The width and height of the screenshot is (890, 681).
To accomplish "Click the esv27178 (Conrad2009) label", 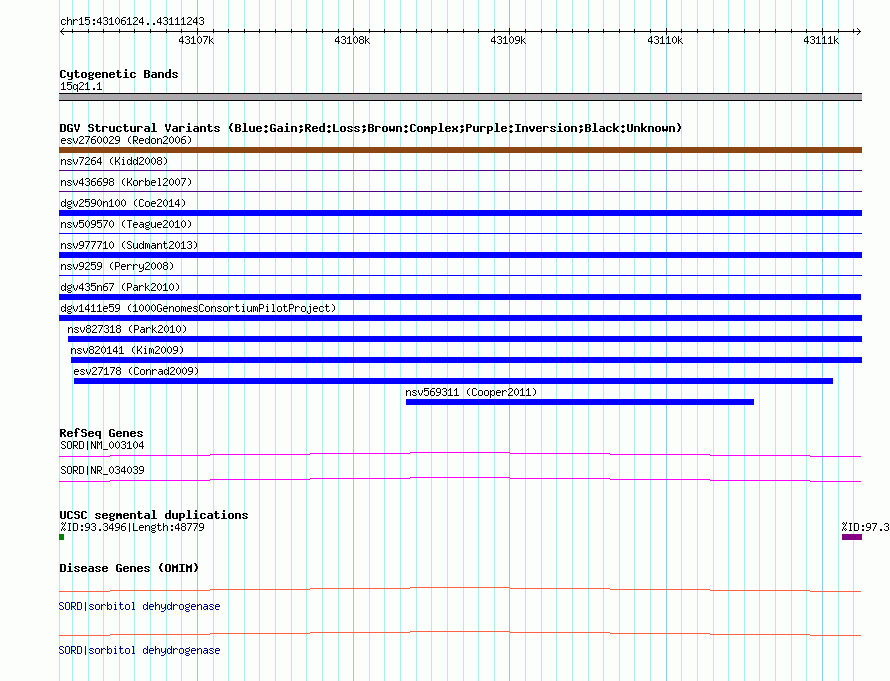I will 136,371.
